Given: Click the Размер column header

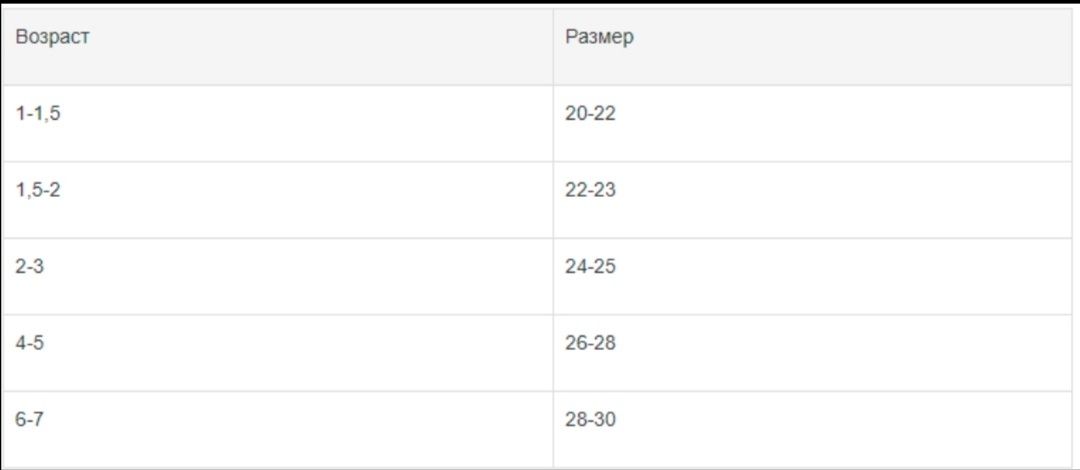Looking at the screenshot, I should click(812, 47).
